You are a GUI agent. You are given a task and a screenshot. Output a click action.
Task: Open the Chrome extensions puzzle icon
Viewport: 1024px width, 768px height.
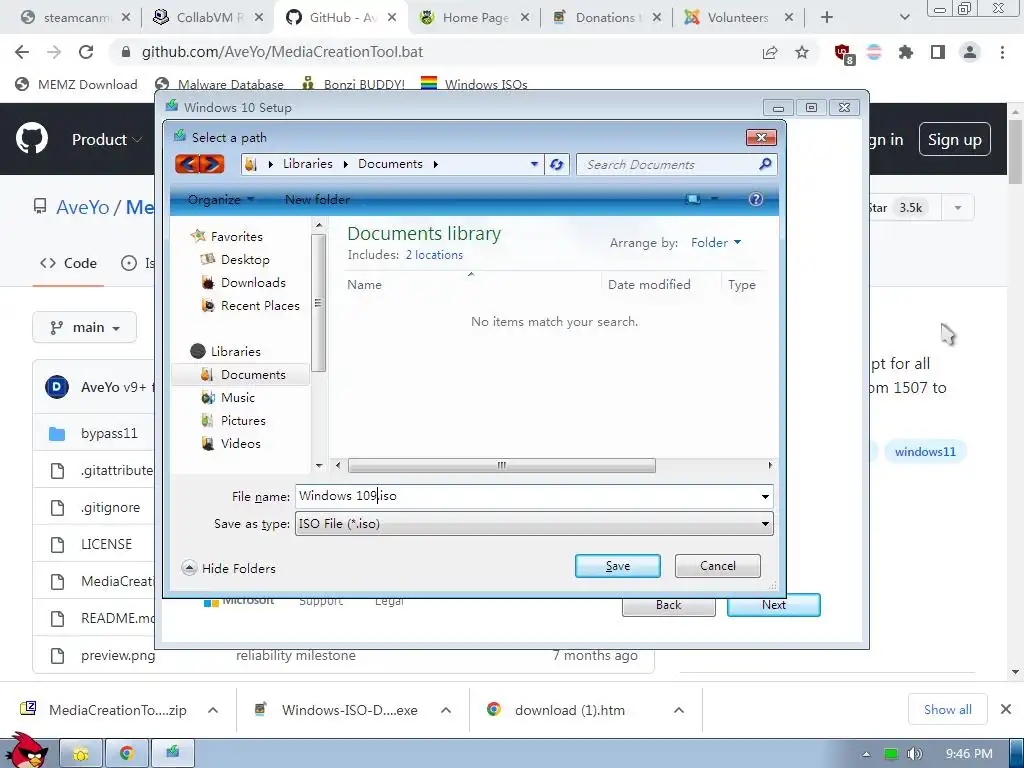pos(906,52)
